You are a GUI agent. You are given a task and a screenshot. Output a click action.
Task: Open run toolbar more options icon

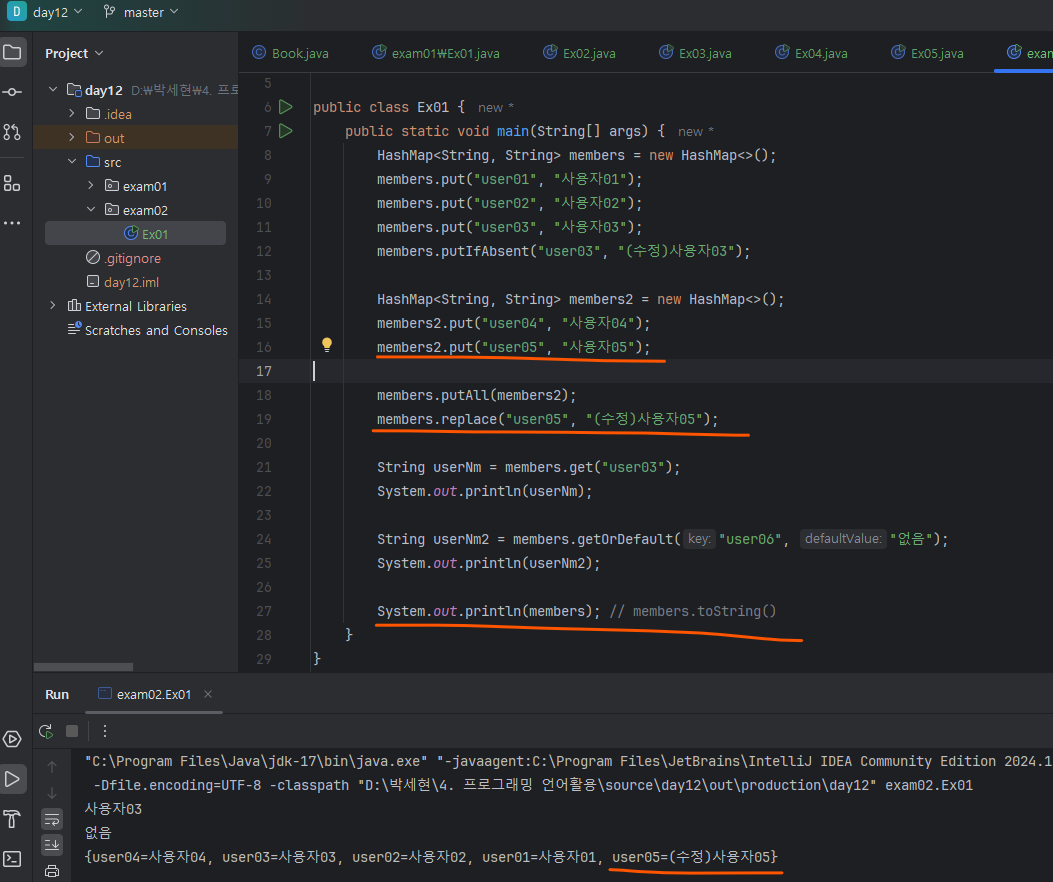pos(105,731)
